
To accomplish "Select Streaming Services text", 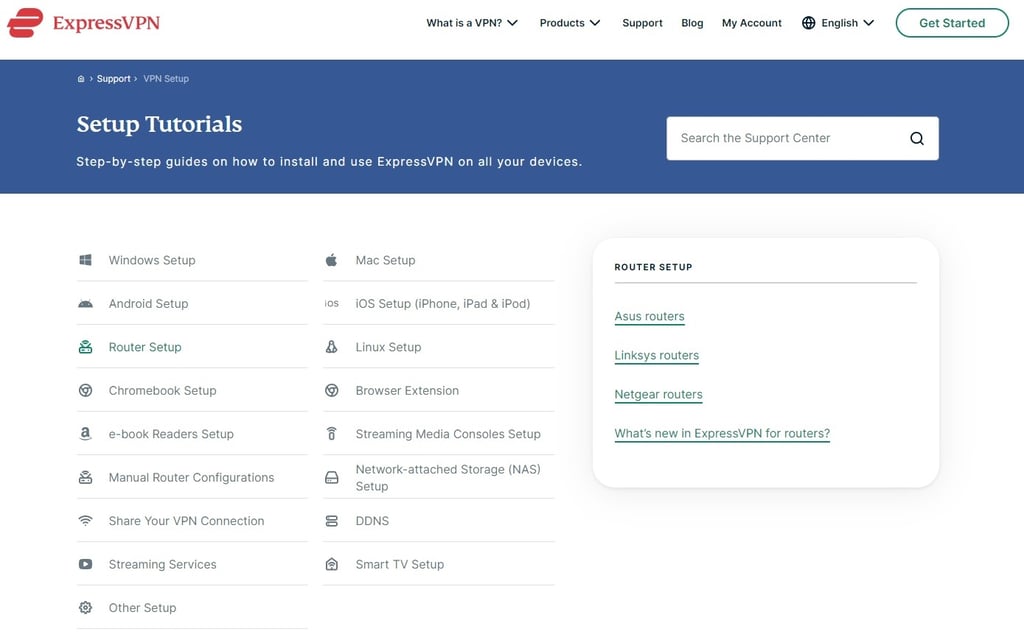I will [163, 564].
